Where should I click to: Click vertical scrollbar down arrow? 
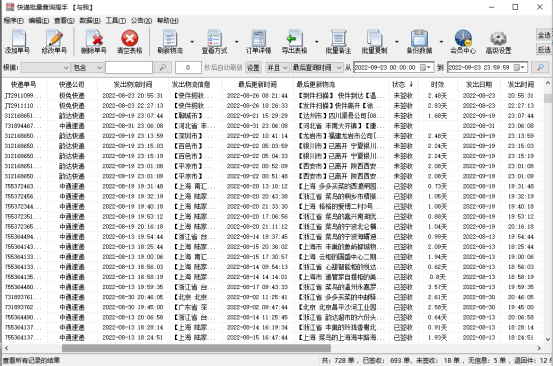point(548,339)
